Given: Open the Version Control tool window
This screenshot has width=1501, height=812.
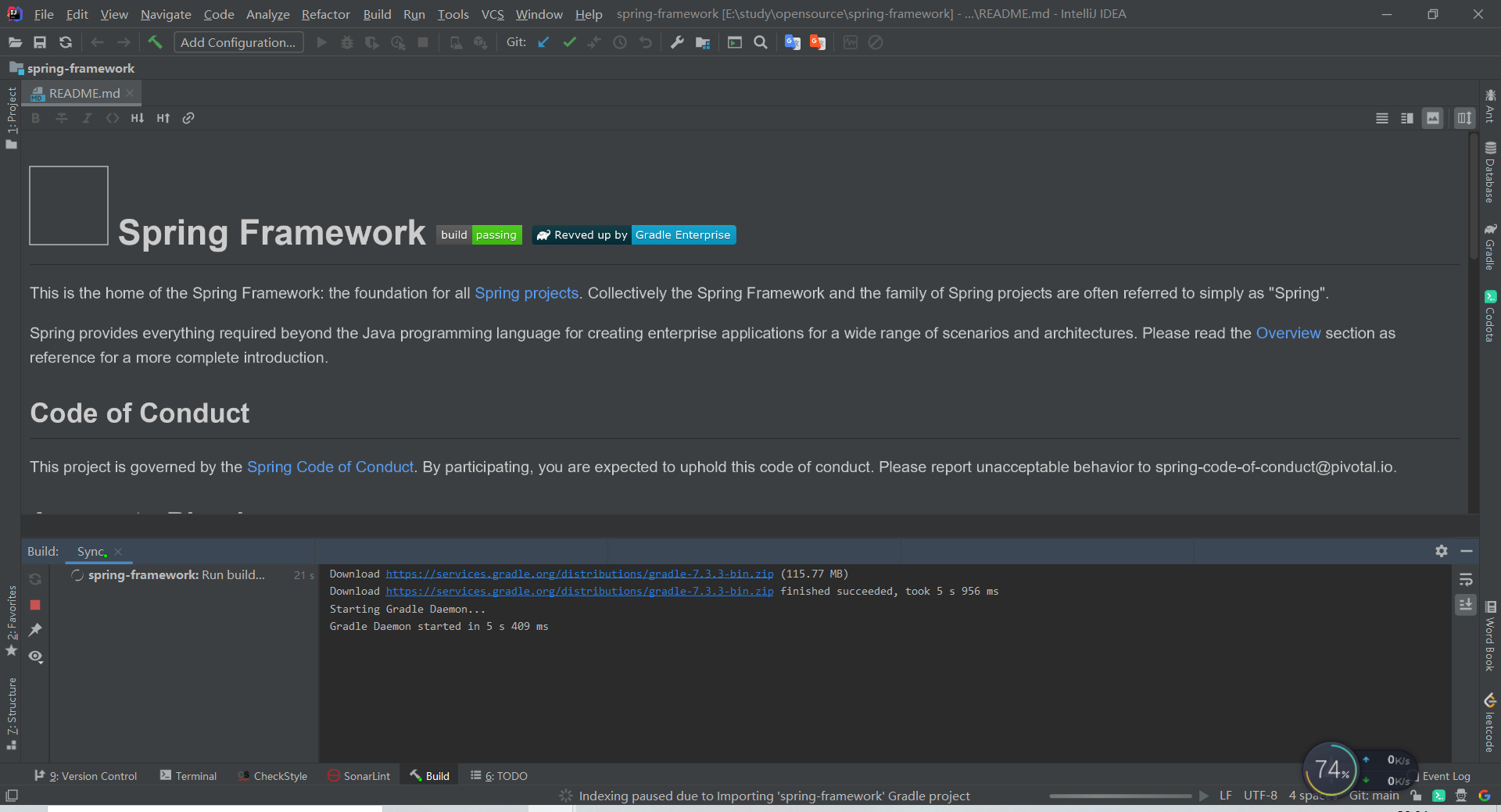Looking at the screenshot, I should coord(85,776).
